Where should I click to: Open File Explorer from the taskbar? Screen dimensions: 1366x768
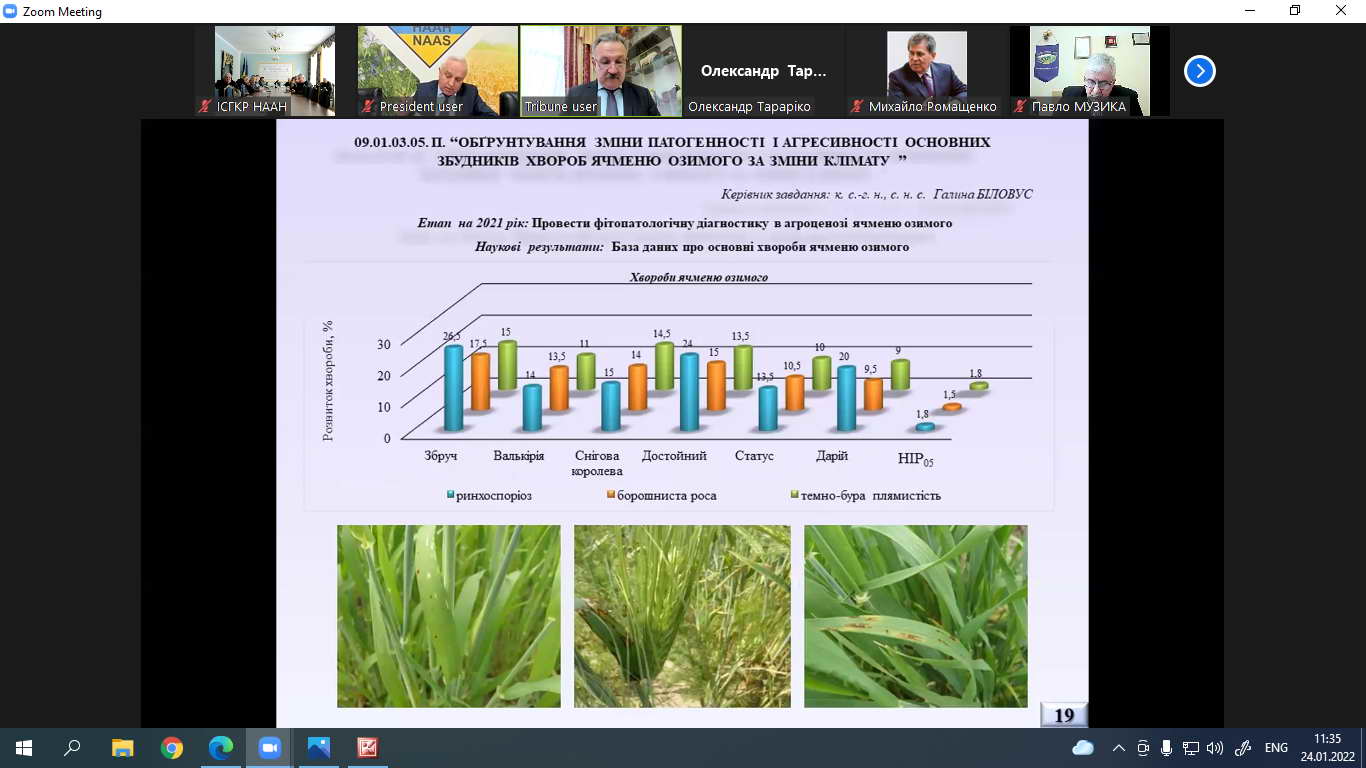[122, 747]
